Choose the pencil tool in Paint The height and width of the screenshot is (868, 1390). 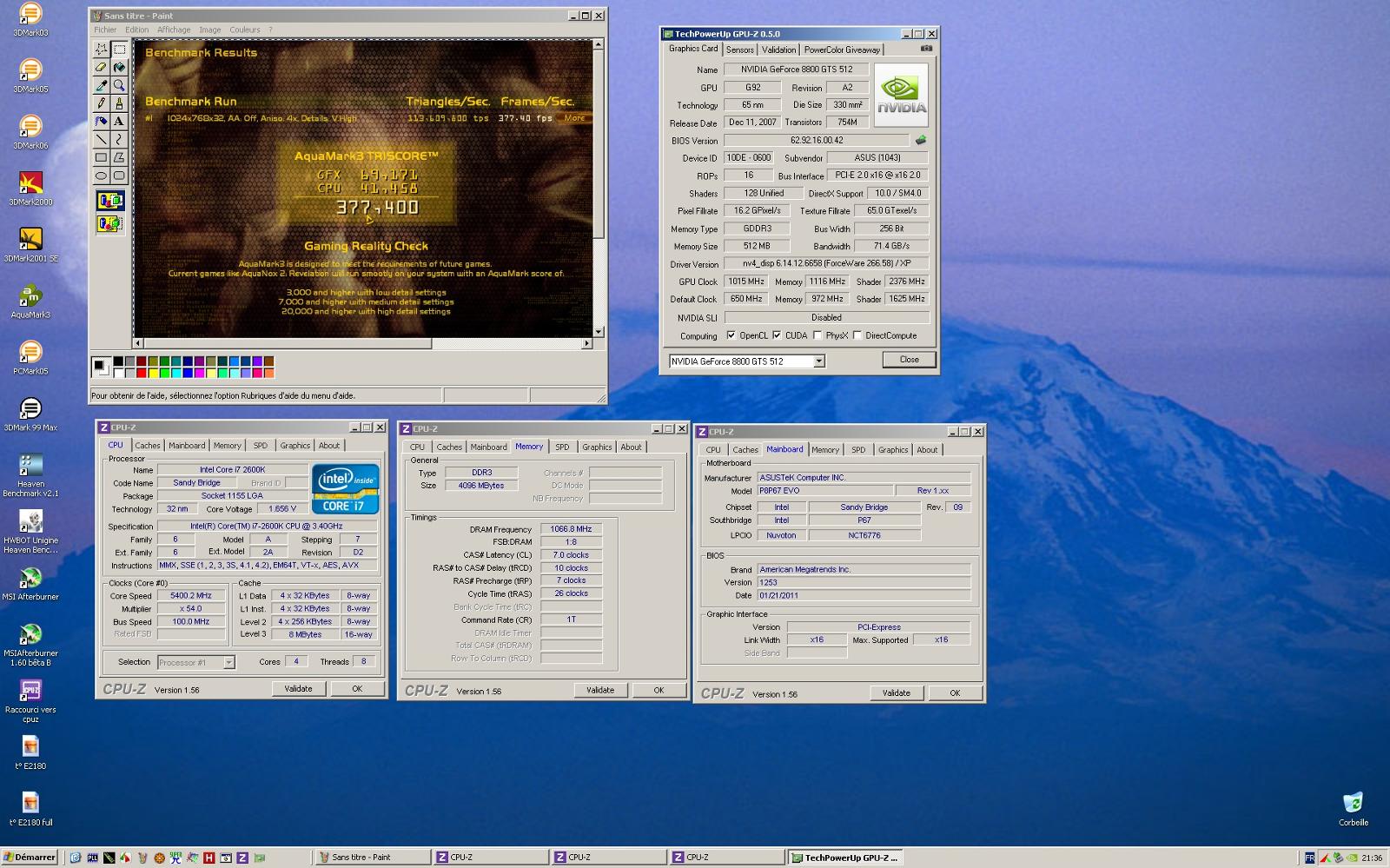[101, 103]
